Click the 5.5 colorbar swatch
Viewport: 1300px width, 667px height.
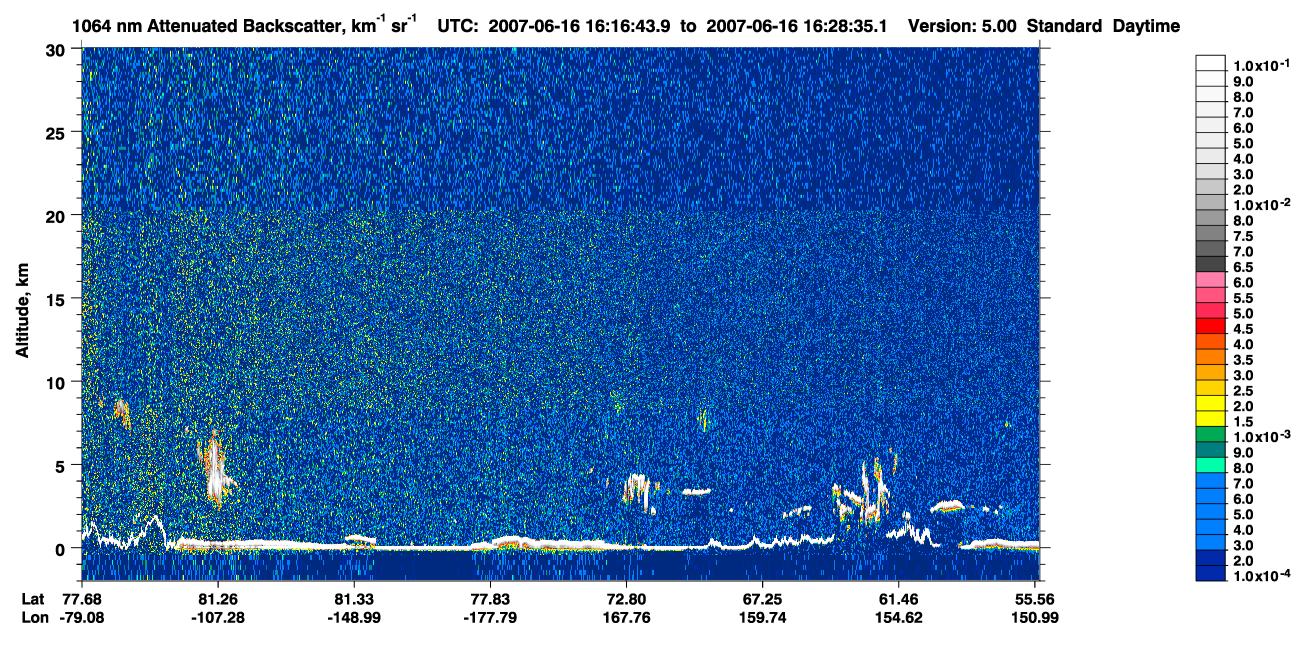pos(1211,296)
